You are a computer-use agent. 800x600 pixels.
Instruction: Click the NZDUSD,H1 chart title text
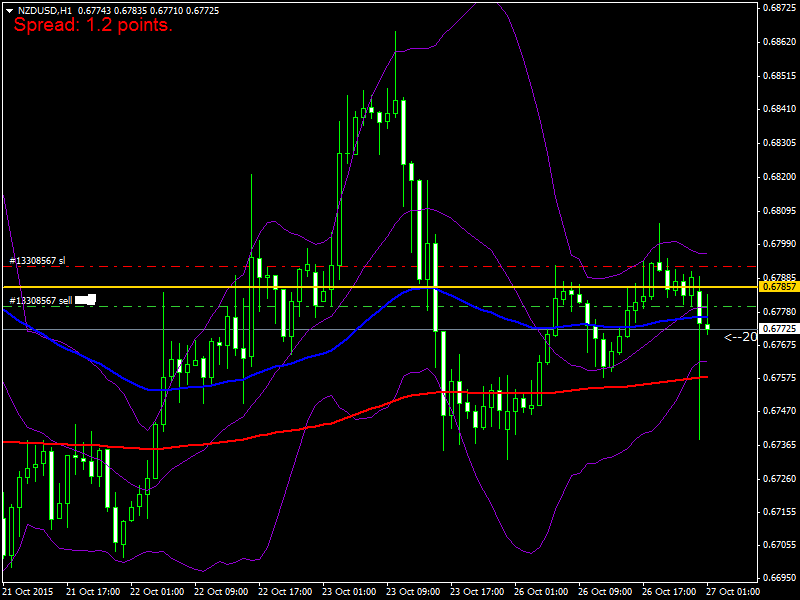tap(44, 9)
